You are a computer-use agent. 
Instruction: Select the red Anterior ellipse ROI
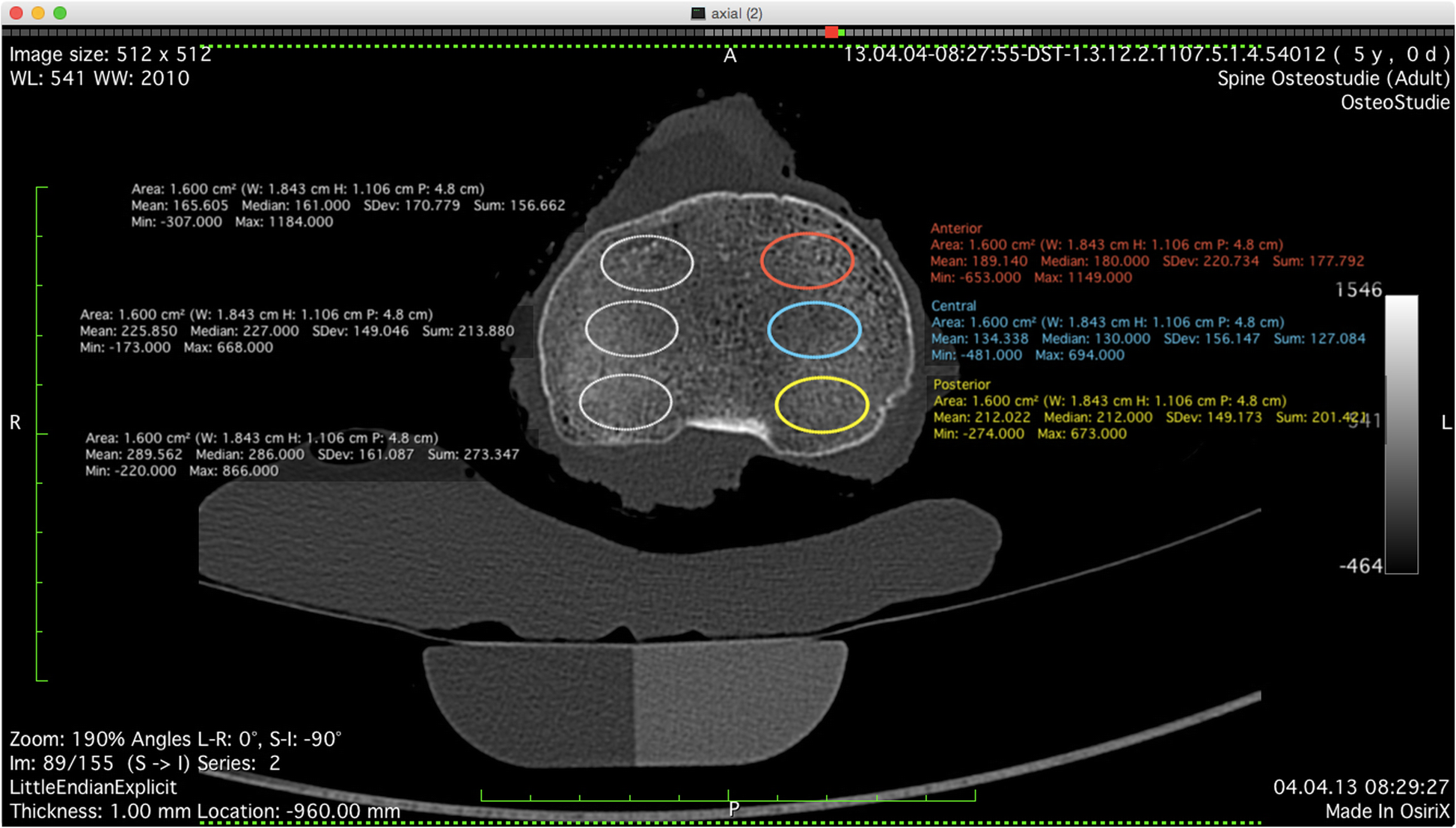click(x=807, y=260)
